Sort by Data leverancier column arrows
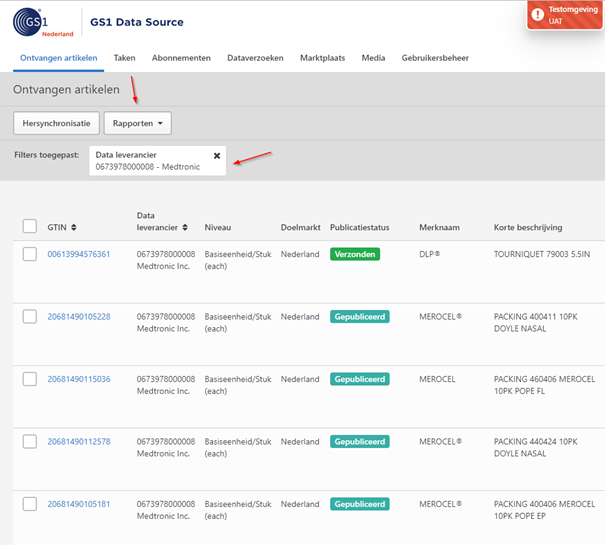The image size is (605, 545). (185, 227)
